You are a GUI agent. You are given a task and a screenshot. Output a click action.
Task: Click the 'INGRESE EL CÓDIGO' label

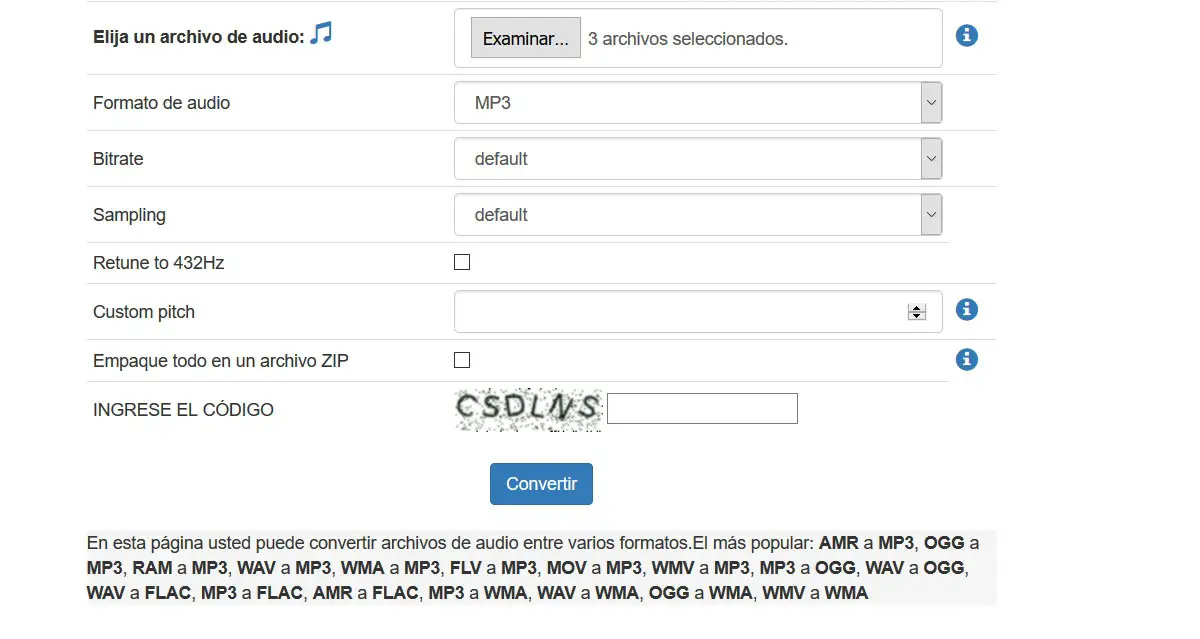coord(183,410)
